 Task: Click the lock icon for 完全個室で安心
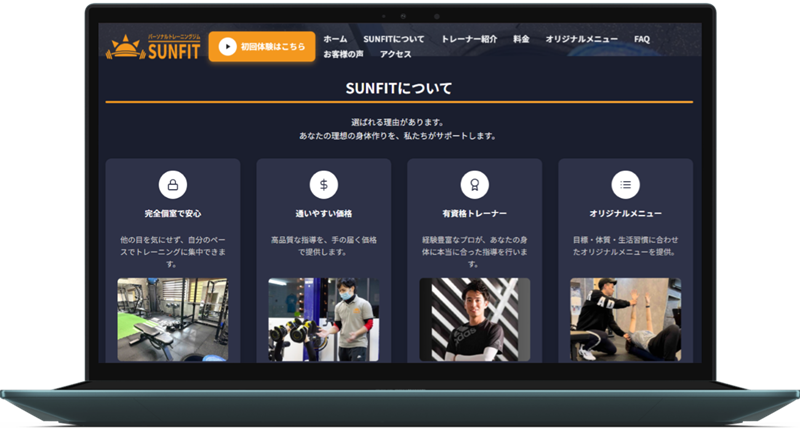pyautogui.click(x=173, y=185)
